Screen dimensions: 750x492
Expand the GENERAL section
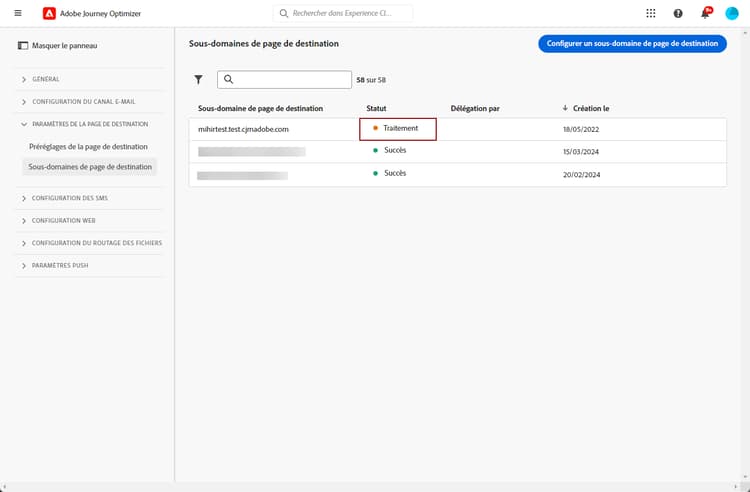tap(46, 79)
